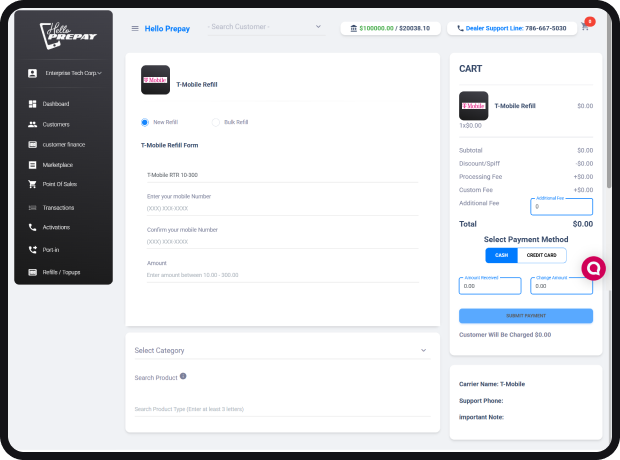Click the 'Select Payment Method' heading

click(x=526, y=239)
